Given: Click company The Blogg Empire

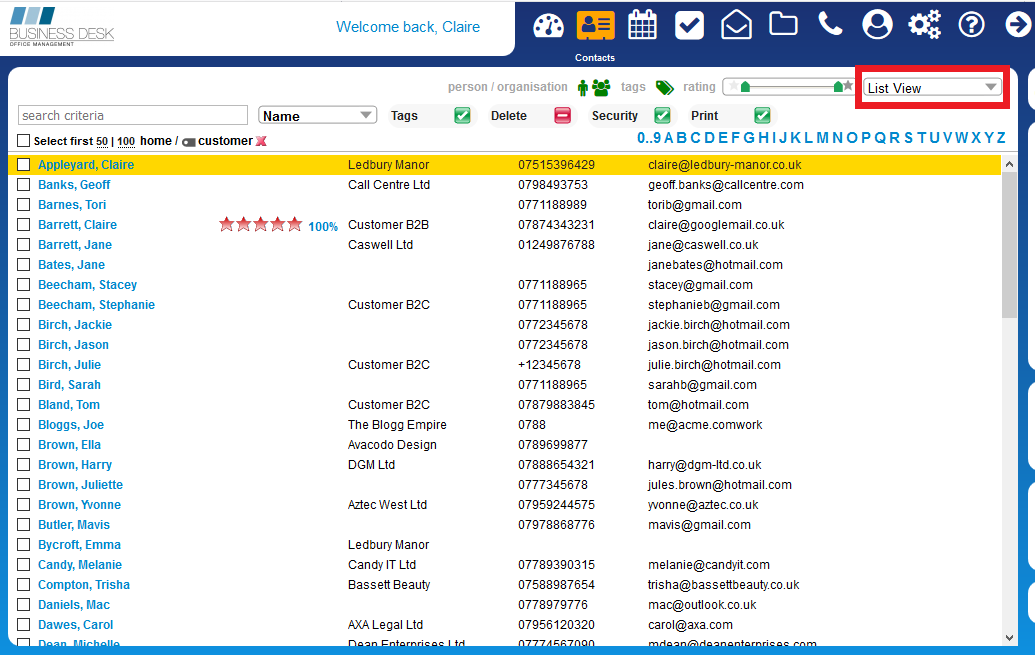Looking at the screenshot, I should point(397,425).
